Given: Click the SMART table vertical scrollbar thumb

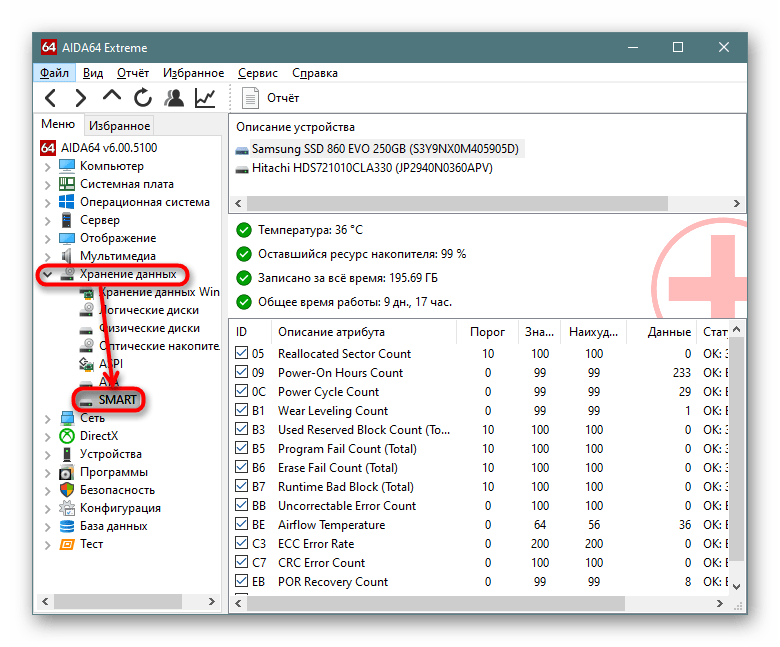Looking at the screenshot, I should tap(737, 448).
